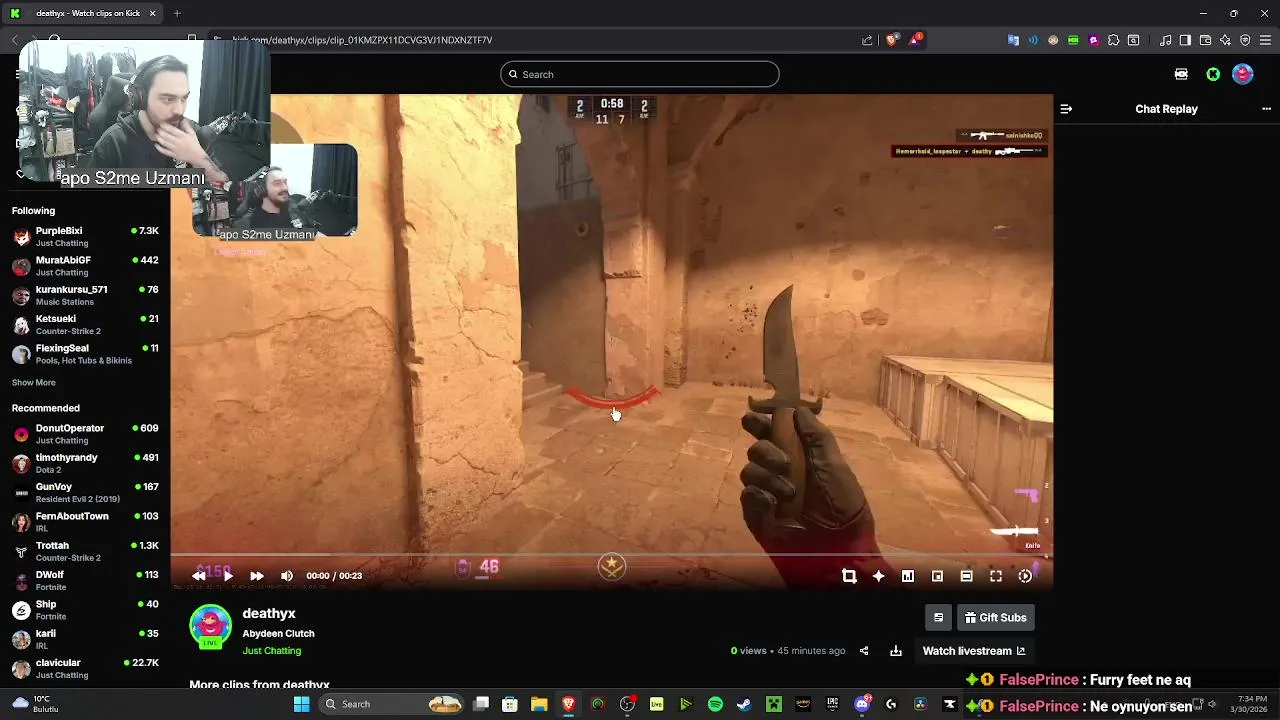Open GunVoy recommended channel

(x=85, y=493)
